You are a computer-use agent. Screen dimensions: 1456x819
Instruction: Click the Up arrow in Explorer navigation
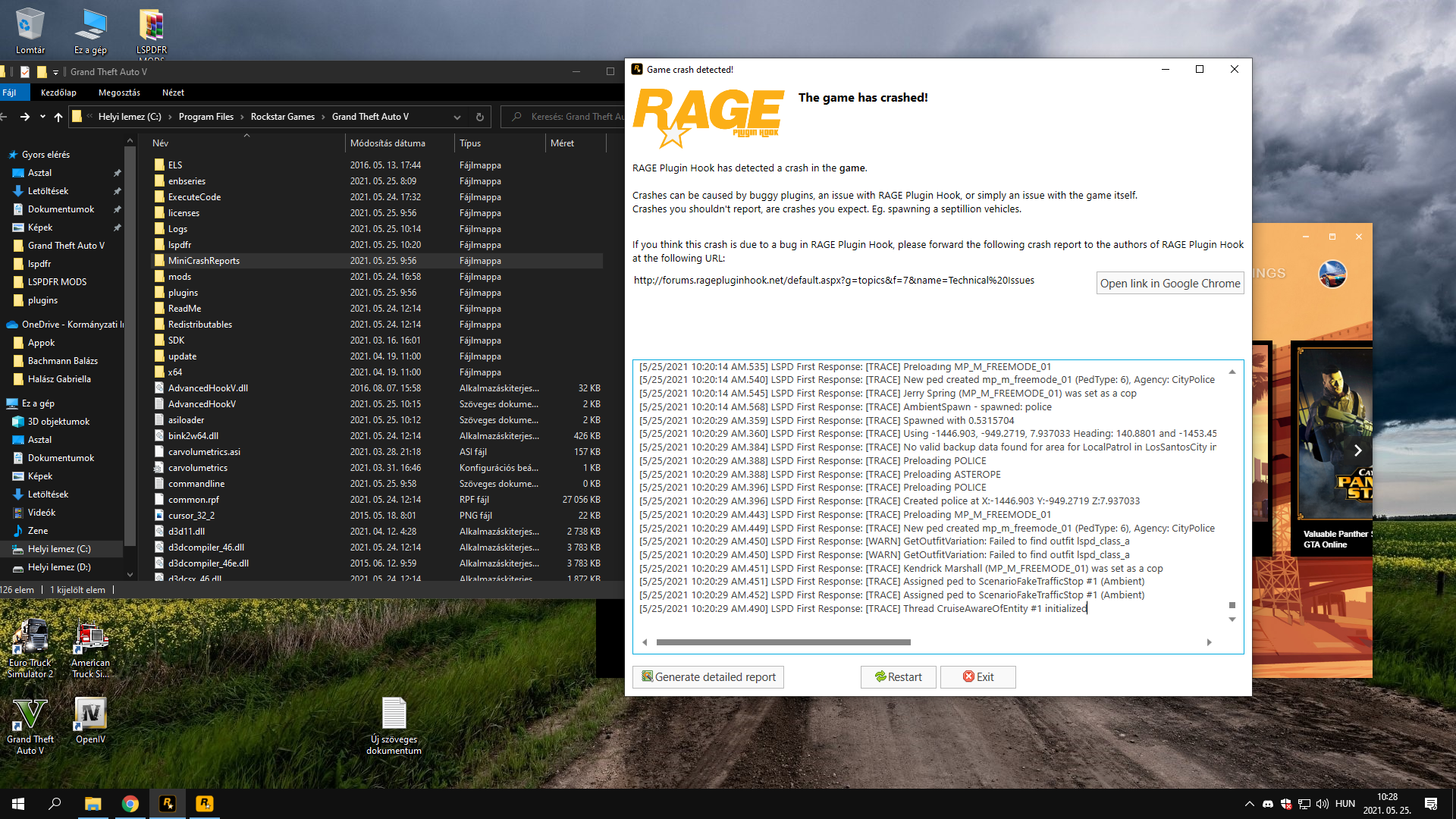58,117
